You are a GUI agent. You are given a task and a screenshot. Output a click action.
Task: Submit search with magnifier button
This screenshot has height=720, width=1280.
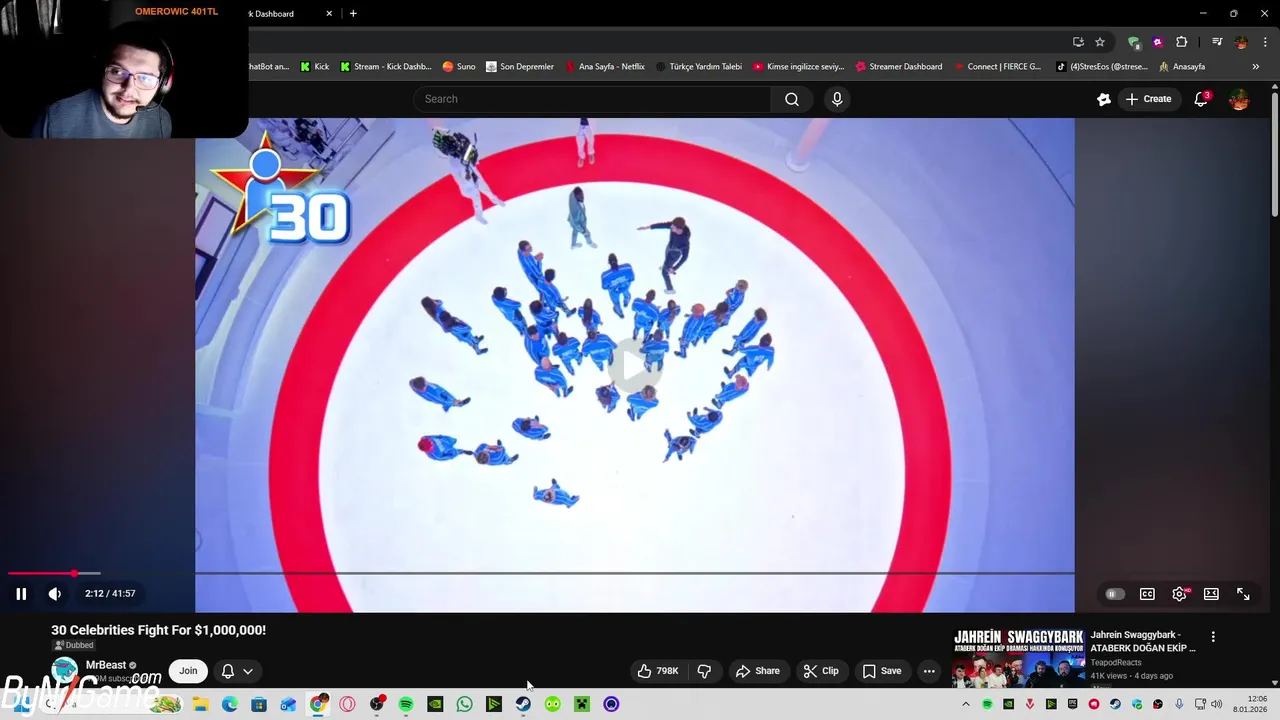click(792, 99)
